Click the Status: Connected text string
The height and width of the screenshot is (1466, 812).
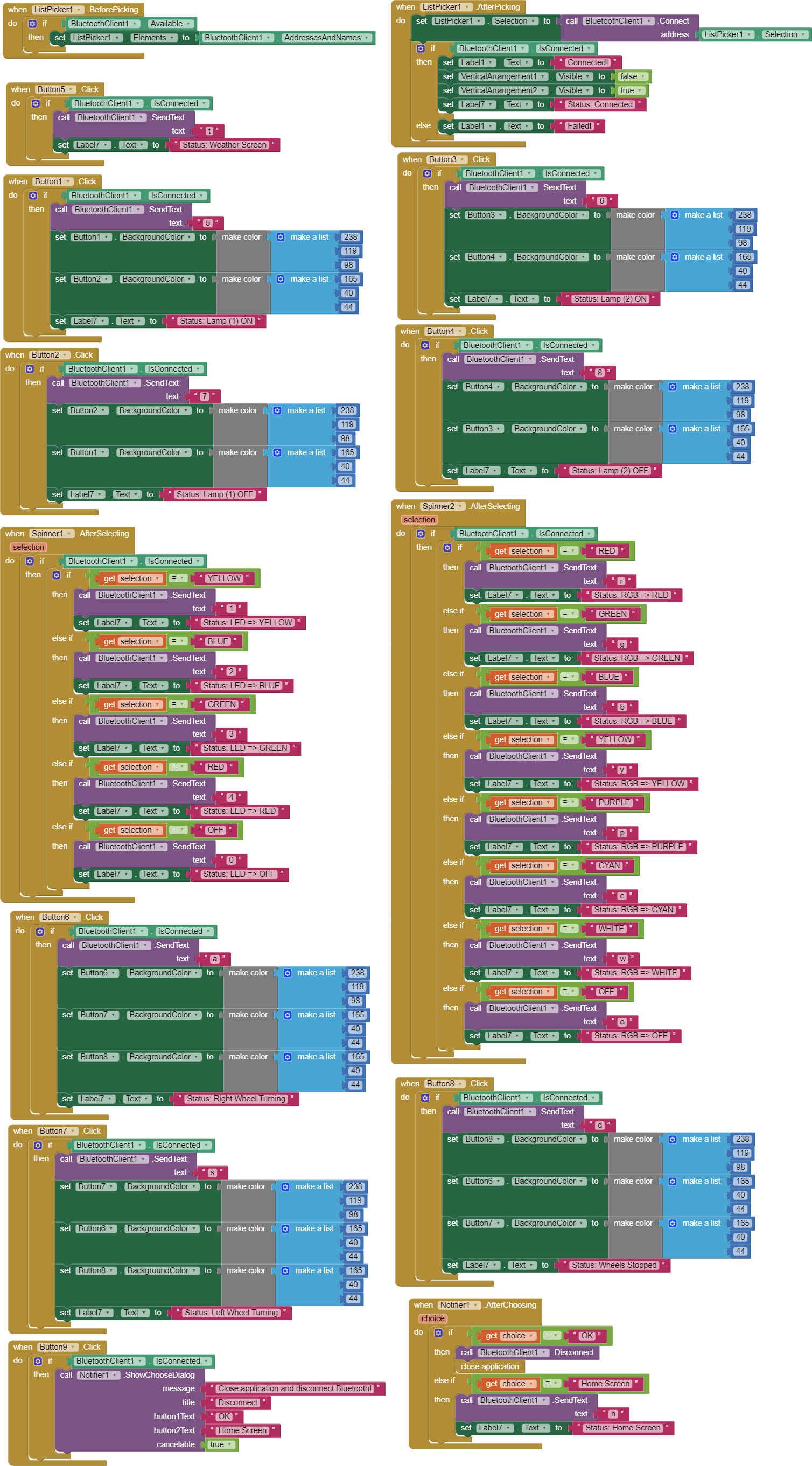[600, 104]
